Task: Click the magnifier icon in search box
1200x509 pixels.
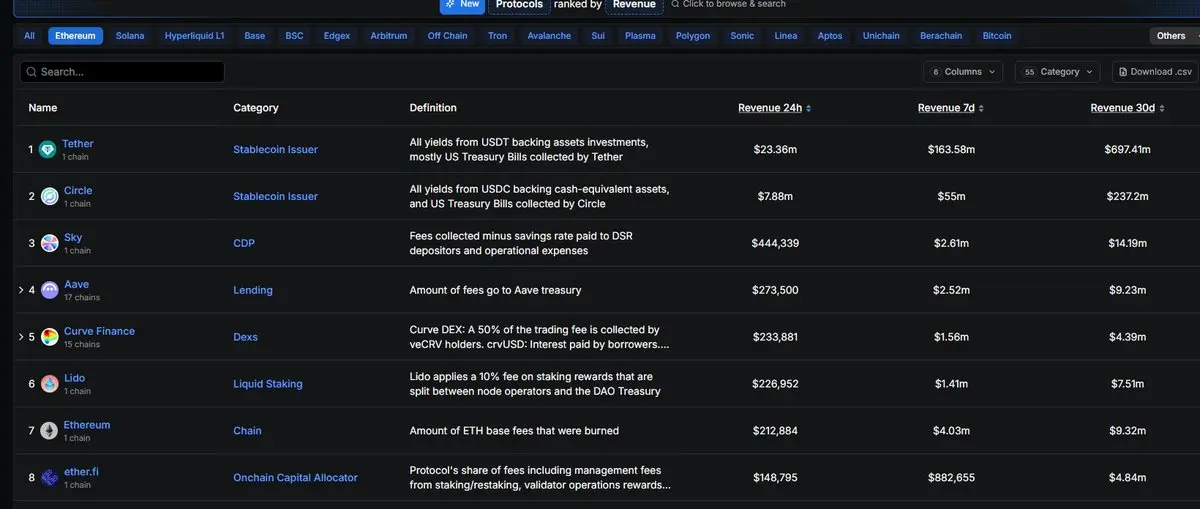Action: tap(31, 72)
